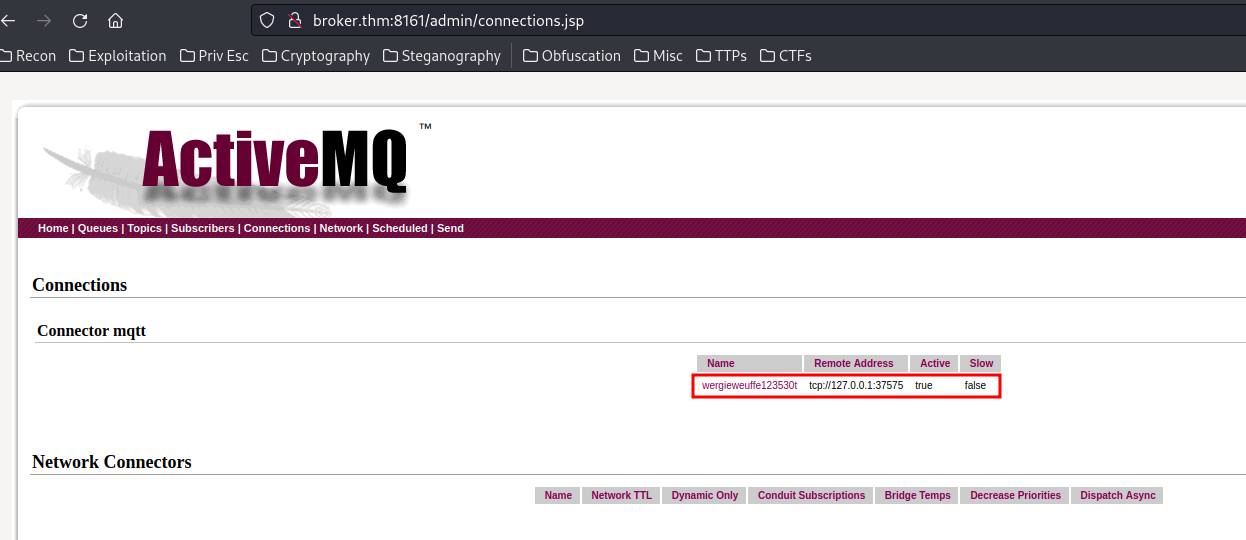The height and width of the screenshot is (540, 1246).
Task: Open the Steganography bookmarks folder
Action: tap(442, 56)
